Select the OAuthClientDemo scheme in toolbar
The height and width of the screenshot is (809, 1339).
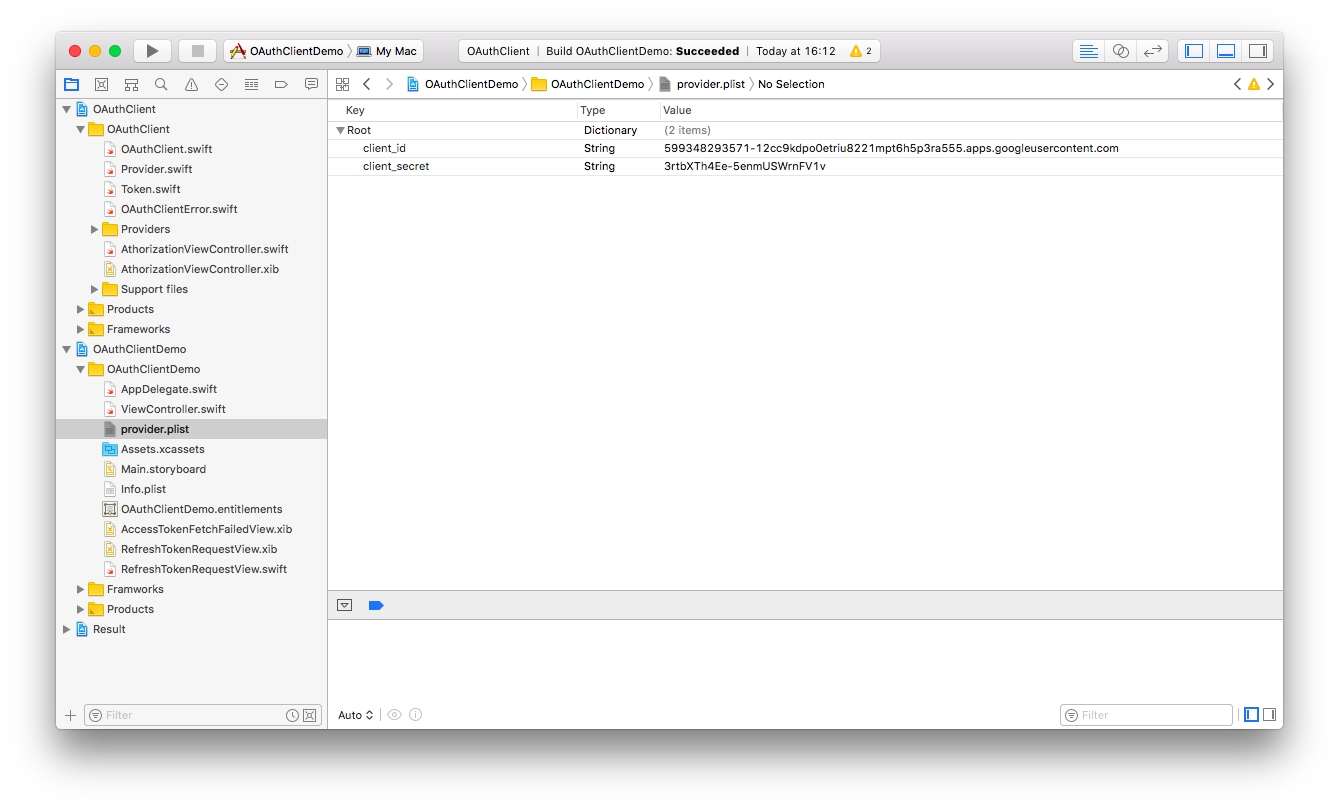click(287, 51)
